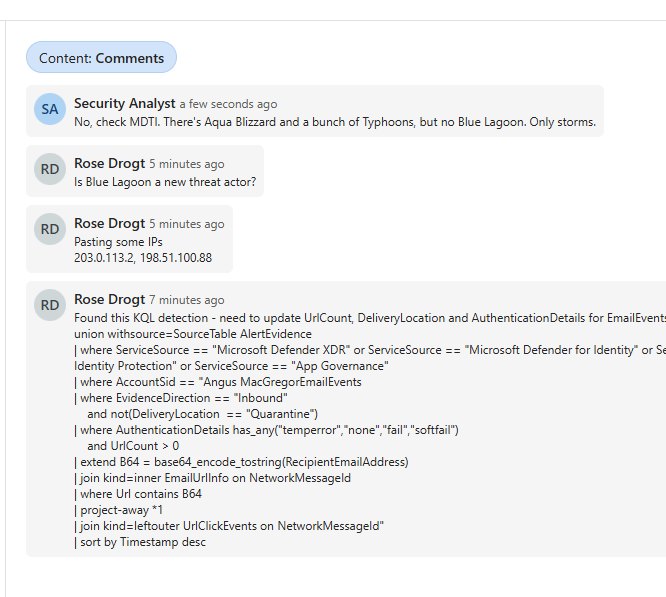Screen dimensions: 666x597
Task: Click the 'sort by Timestamp desc' query line
Action: pyautogui.click(x=138, y=542)
